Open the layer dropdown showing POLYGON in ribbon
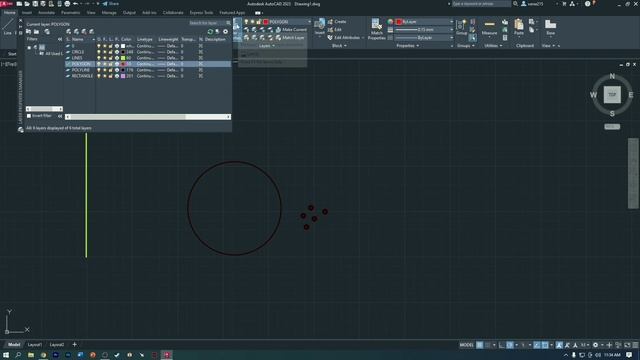 [278, 22]
